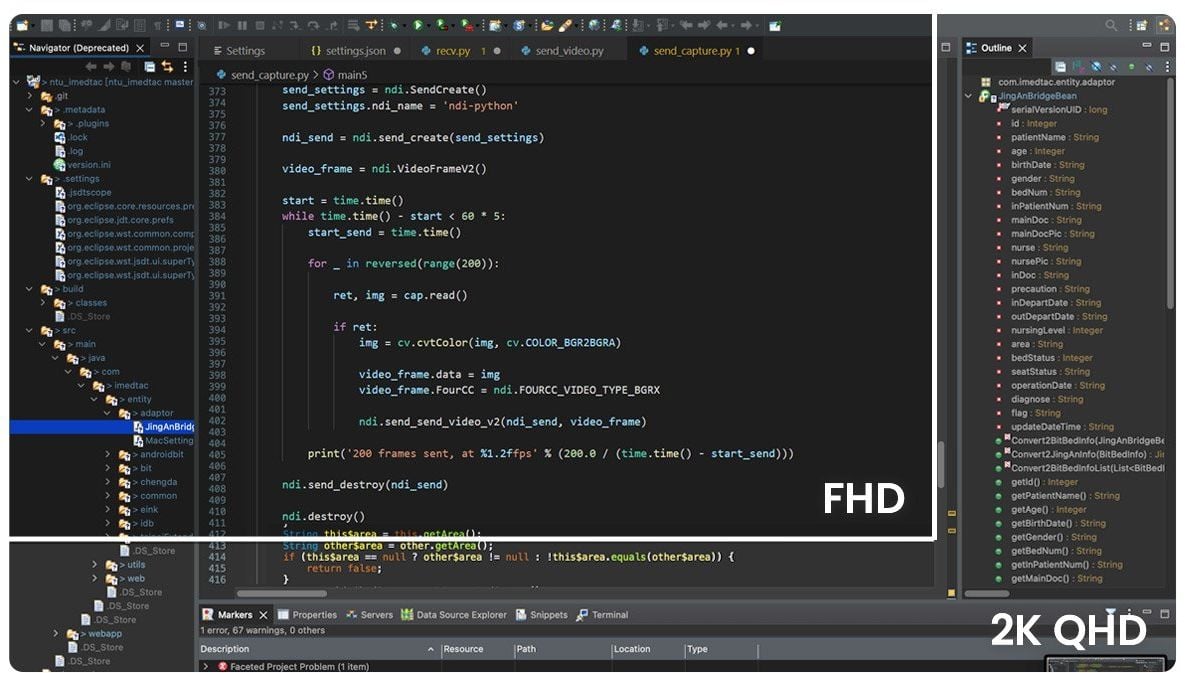Maximize the Outline panel
1185x673 pixels.
click(x=1165, y=47)
